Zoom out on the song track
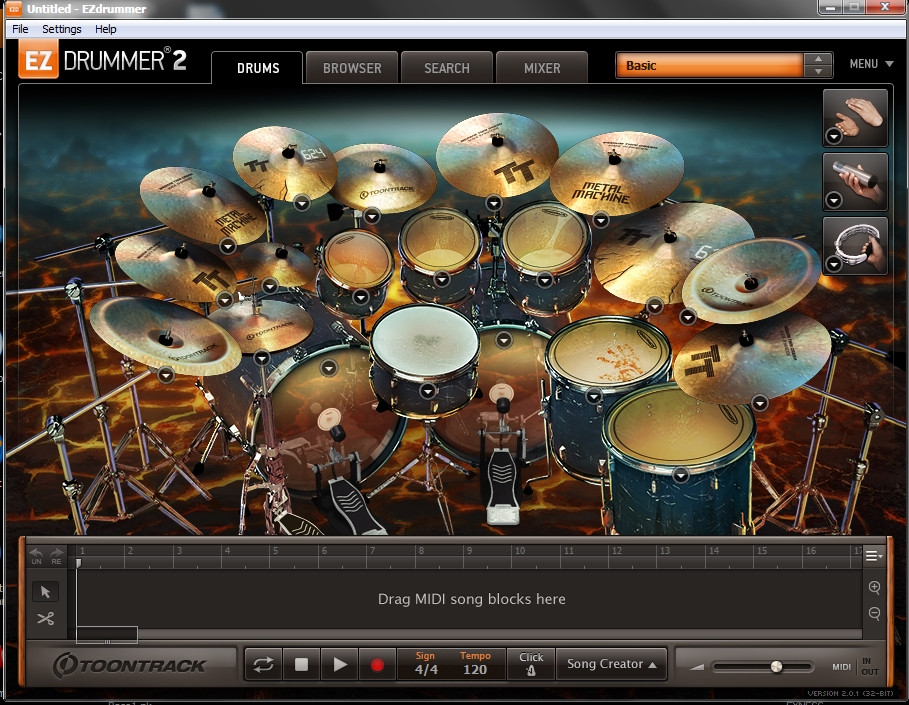 tap(875, 613)
